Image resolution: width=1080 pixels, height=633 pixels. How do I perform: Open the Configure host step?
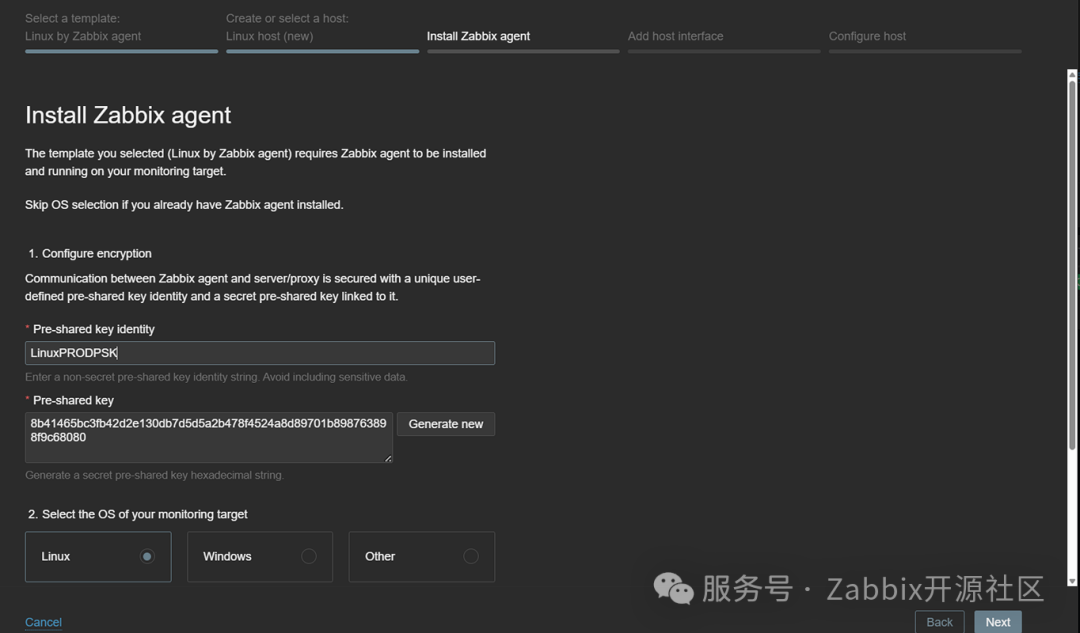[x=867, y=36]
